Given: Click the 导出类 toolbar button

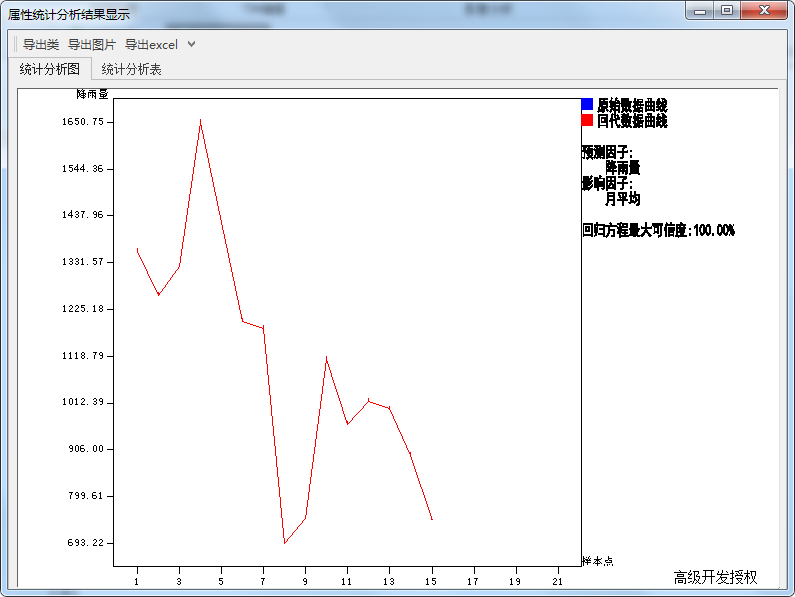Looking at the screenshot, I should (41, 44).
